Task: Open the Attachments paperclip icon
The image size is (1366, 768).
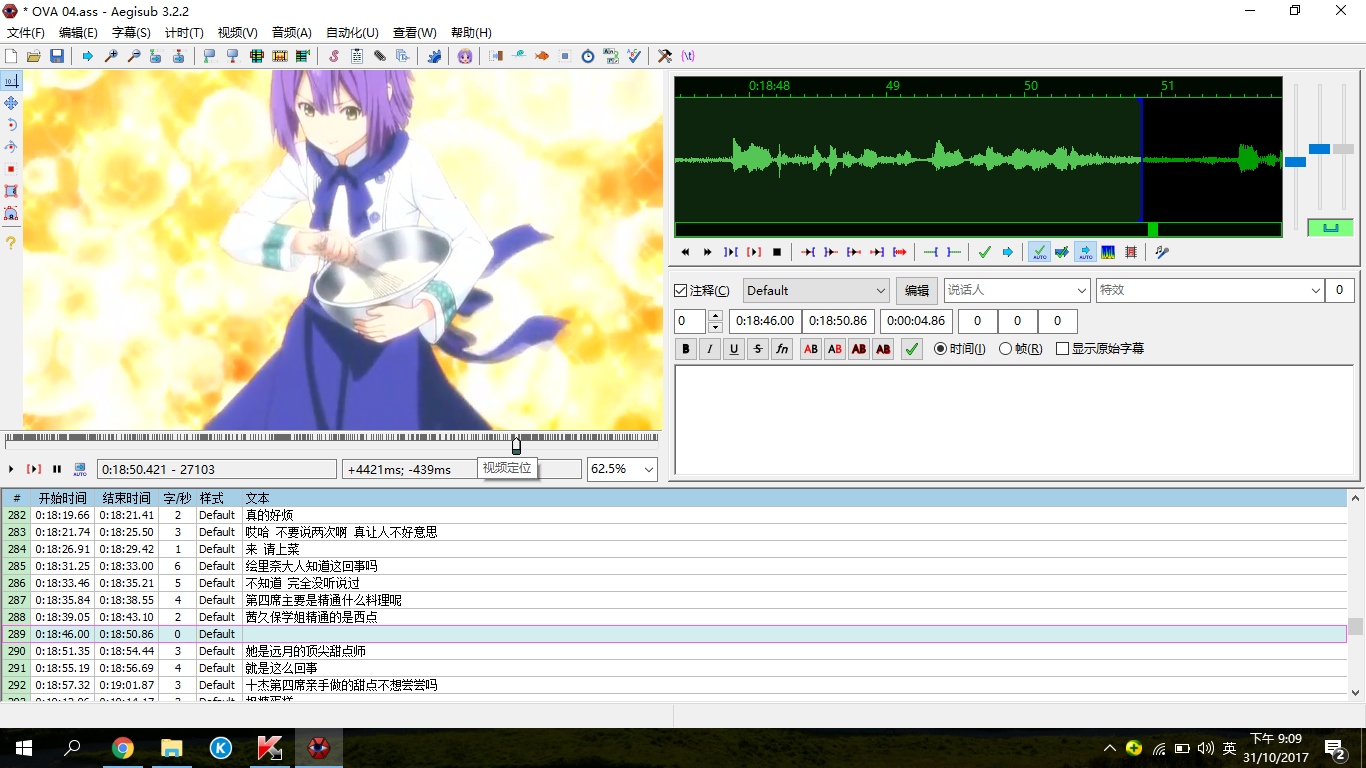Action: (380, 56)
